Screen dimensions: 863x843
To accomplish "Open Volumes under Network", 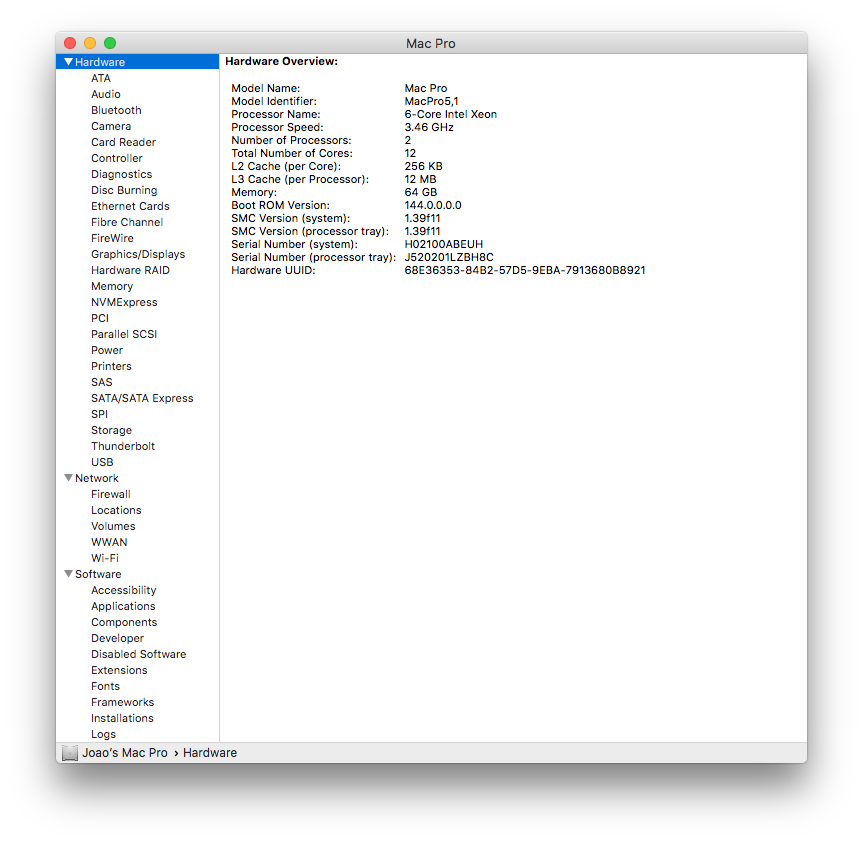I will 113,525.
